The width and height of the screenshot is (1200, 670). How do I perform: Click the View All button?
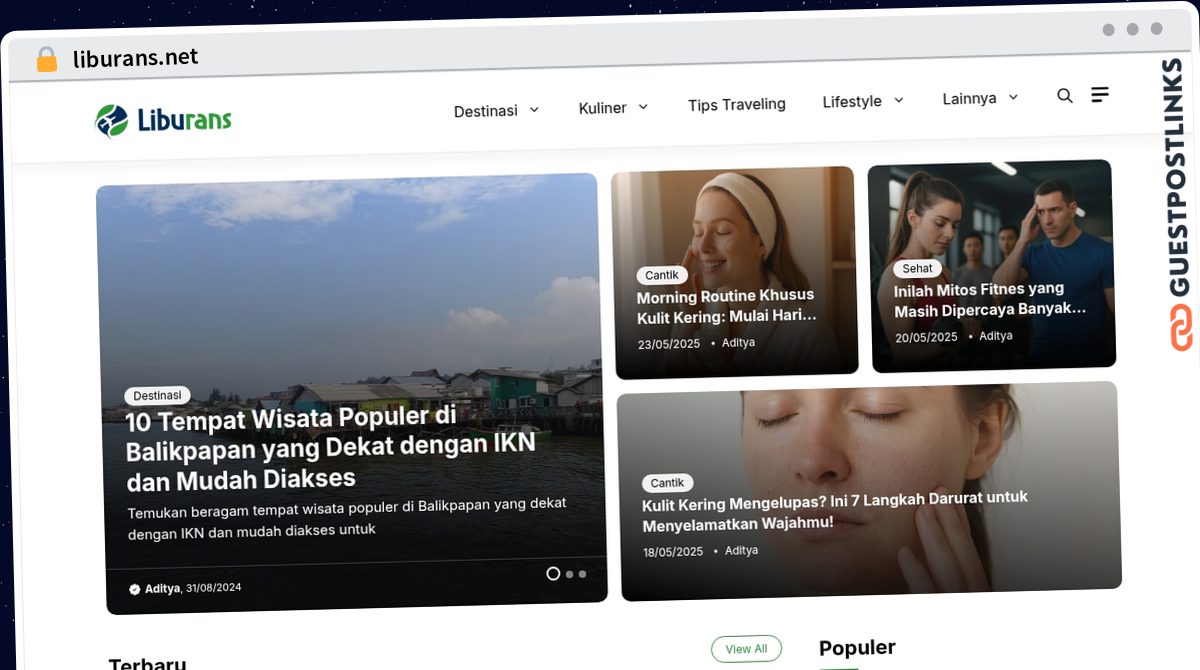[746, 649]
